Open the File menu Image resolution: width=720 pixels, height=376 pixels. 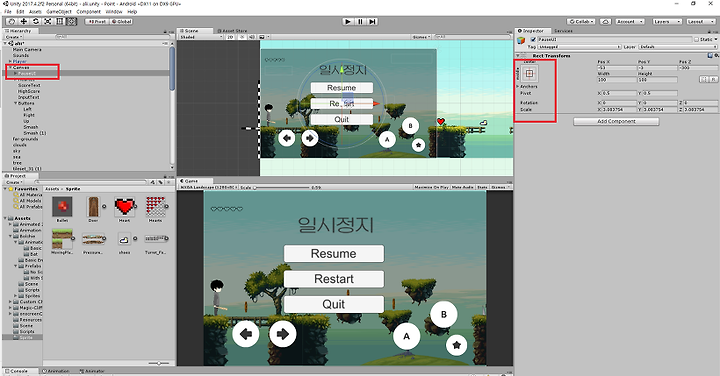pyautogui.click(x=8, y=11)
